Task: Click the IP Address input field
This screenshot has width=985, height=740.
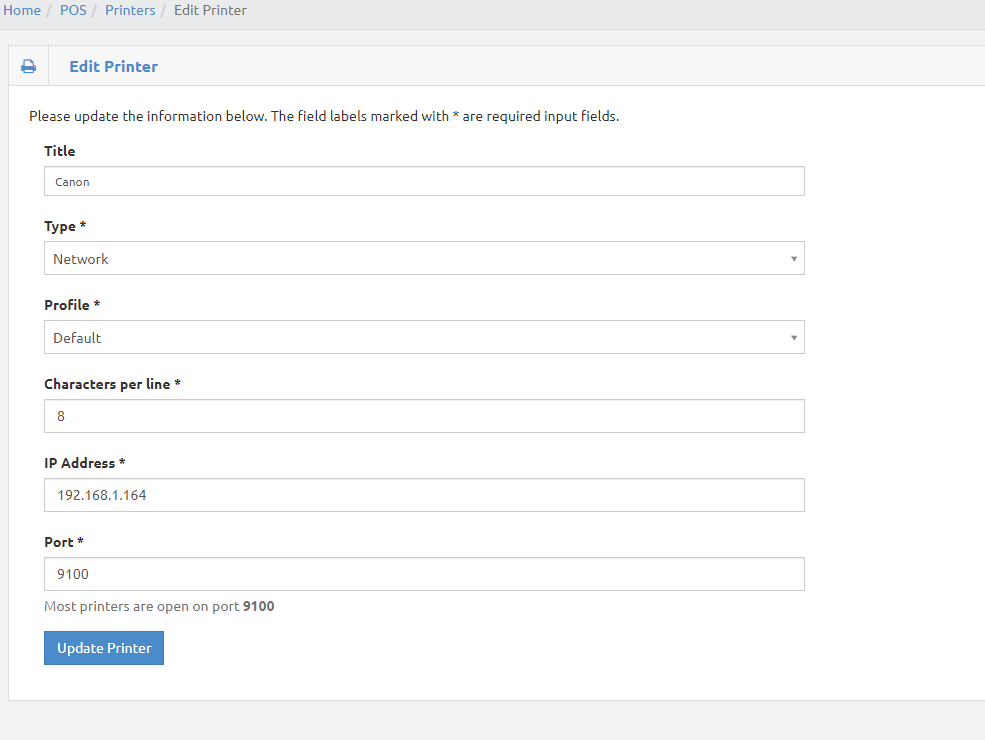Action: (x=424, y=495)
